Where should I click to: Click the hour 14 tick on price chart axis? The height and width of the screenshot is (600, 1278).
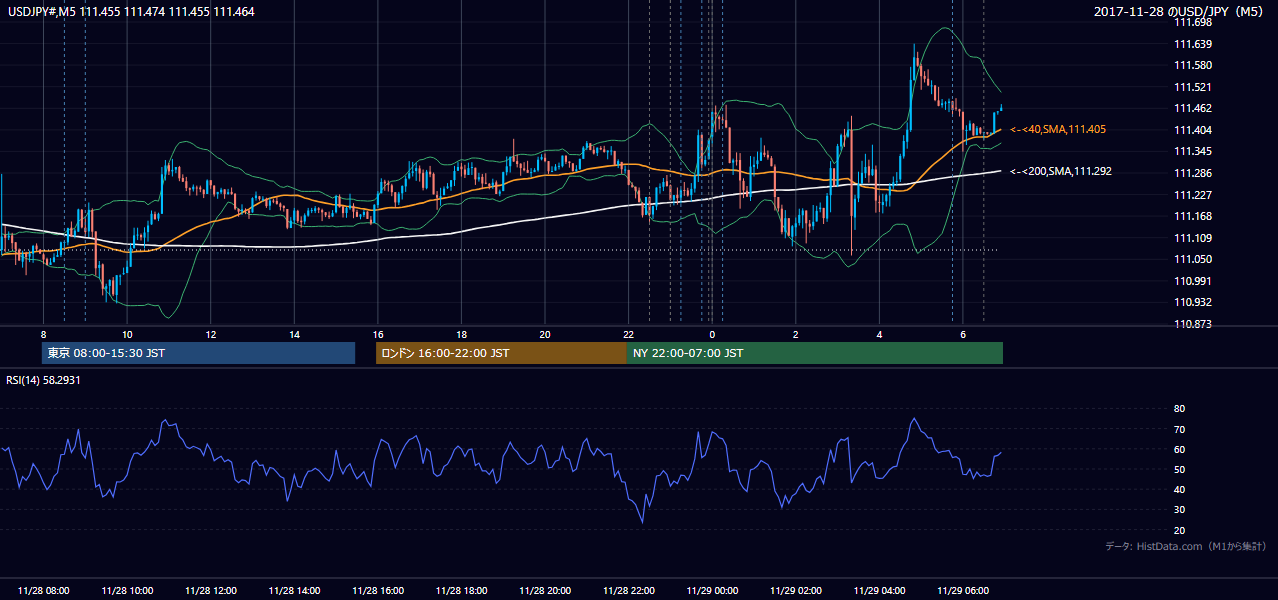tap(294, 334)
